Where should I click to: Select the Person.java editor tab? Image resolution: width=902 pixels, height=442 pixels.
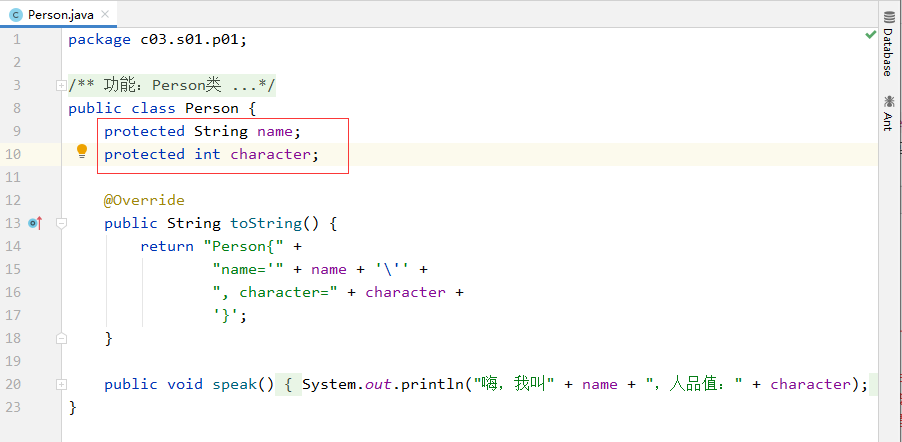point(59,14)
